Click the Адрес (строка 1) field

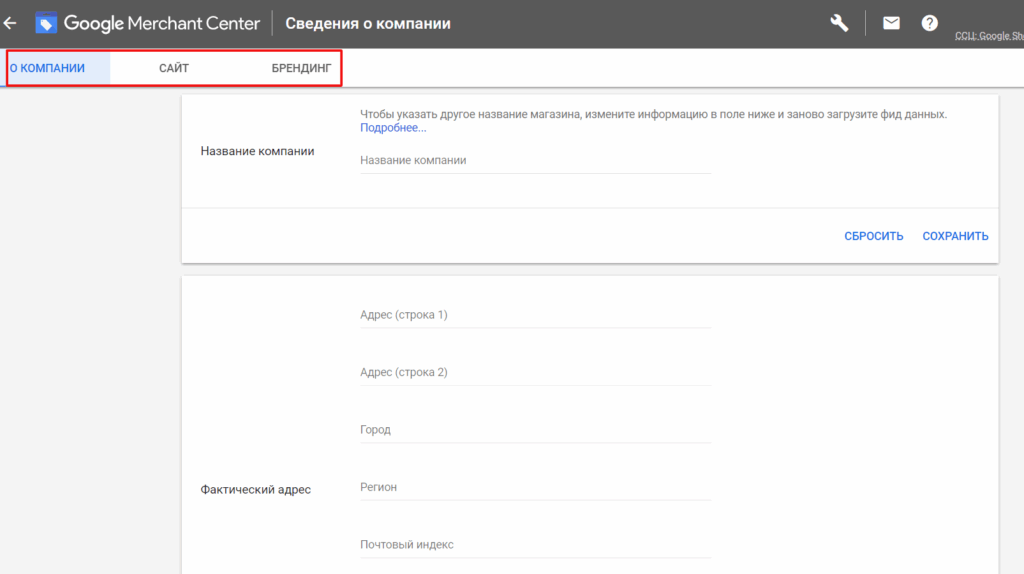tap(535, 315)
